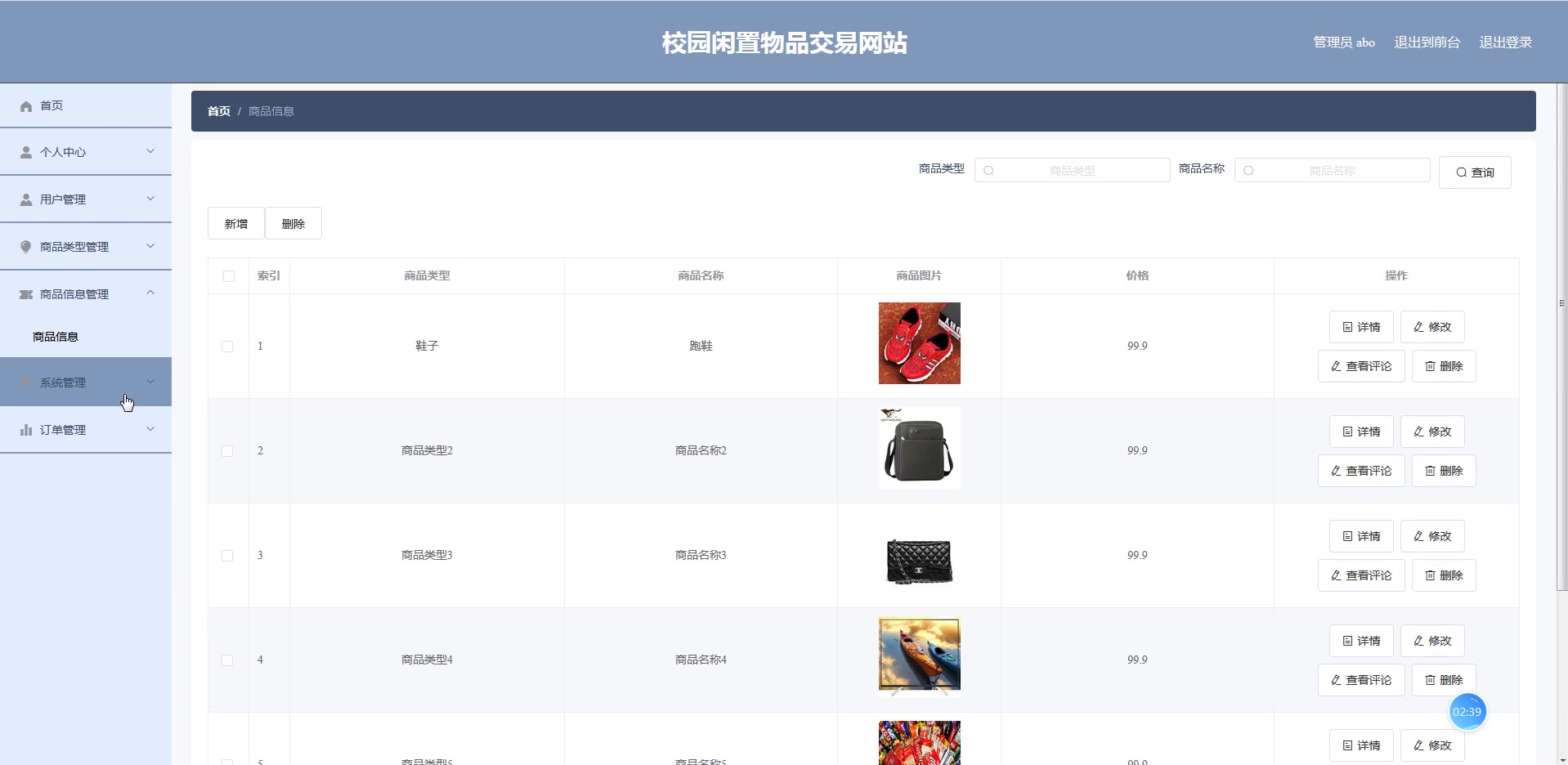Open the 首页 sidebar menu item

86,105
